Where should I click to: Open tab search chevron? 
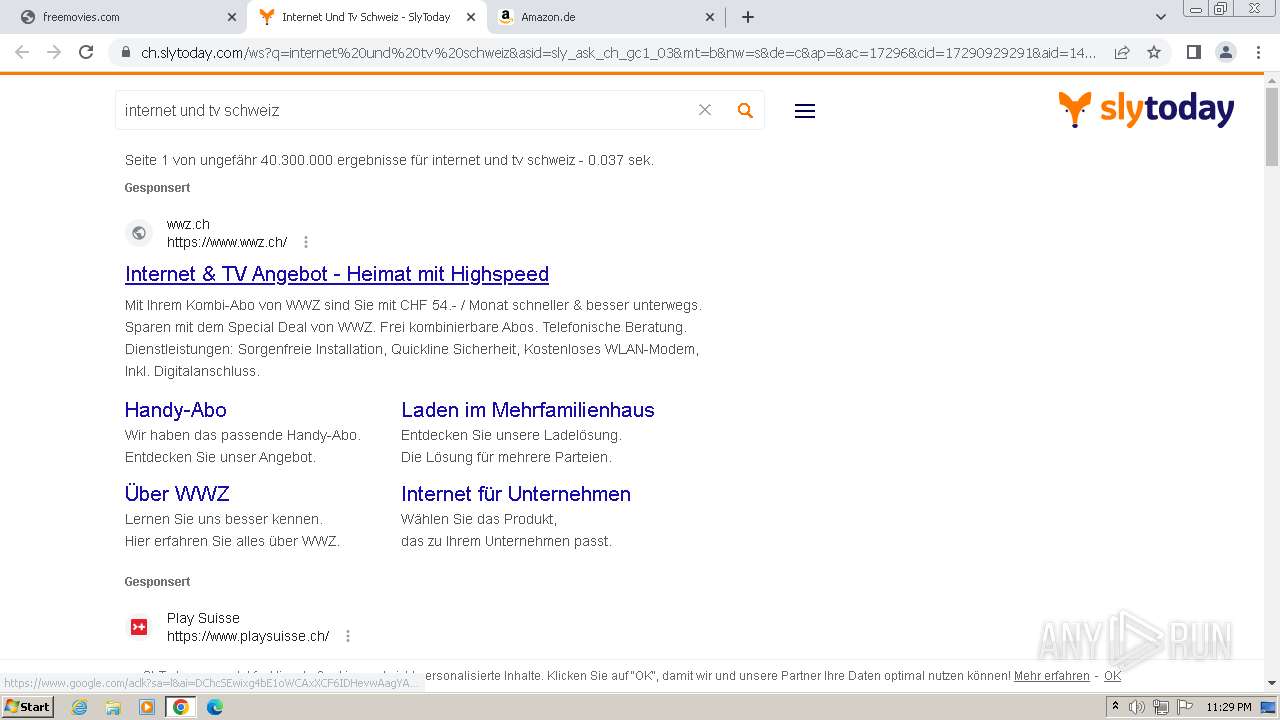(1161, 17)
